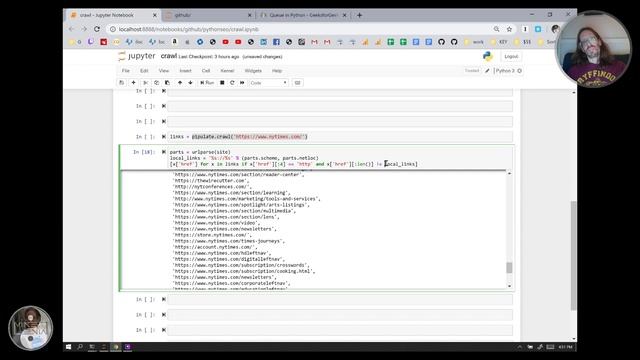
Task: Open the work bookmarks folder
Action: pyautogui.click(x=474, y=42)
